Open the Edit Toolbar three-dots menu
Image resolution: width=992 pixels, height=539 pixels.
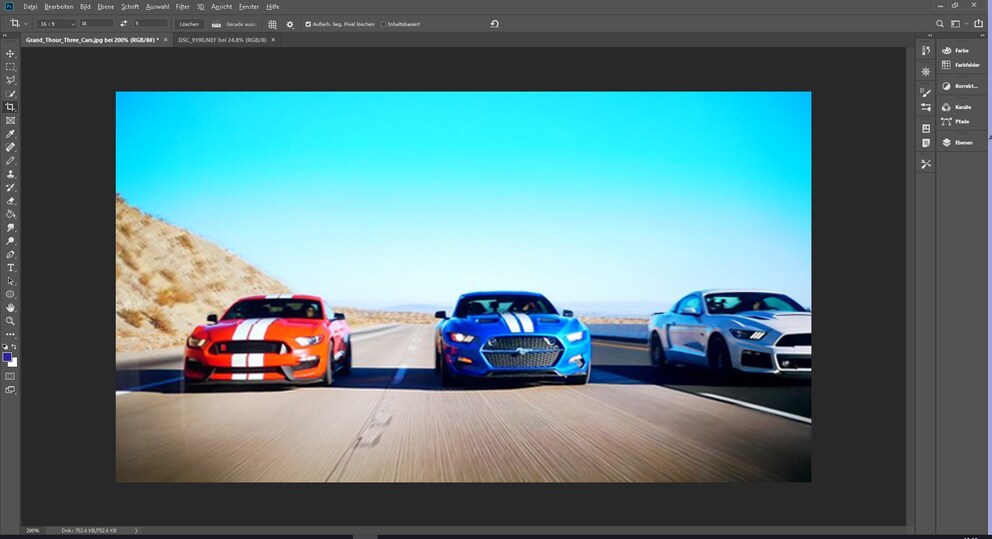pyautogui.click(x=10, y=335)
